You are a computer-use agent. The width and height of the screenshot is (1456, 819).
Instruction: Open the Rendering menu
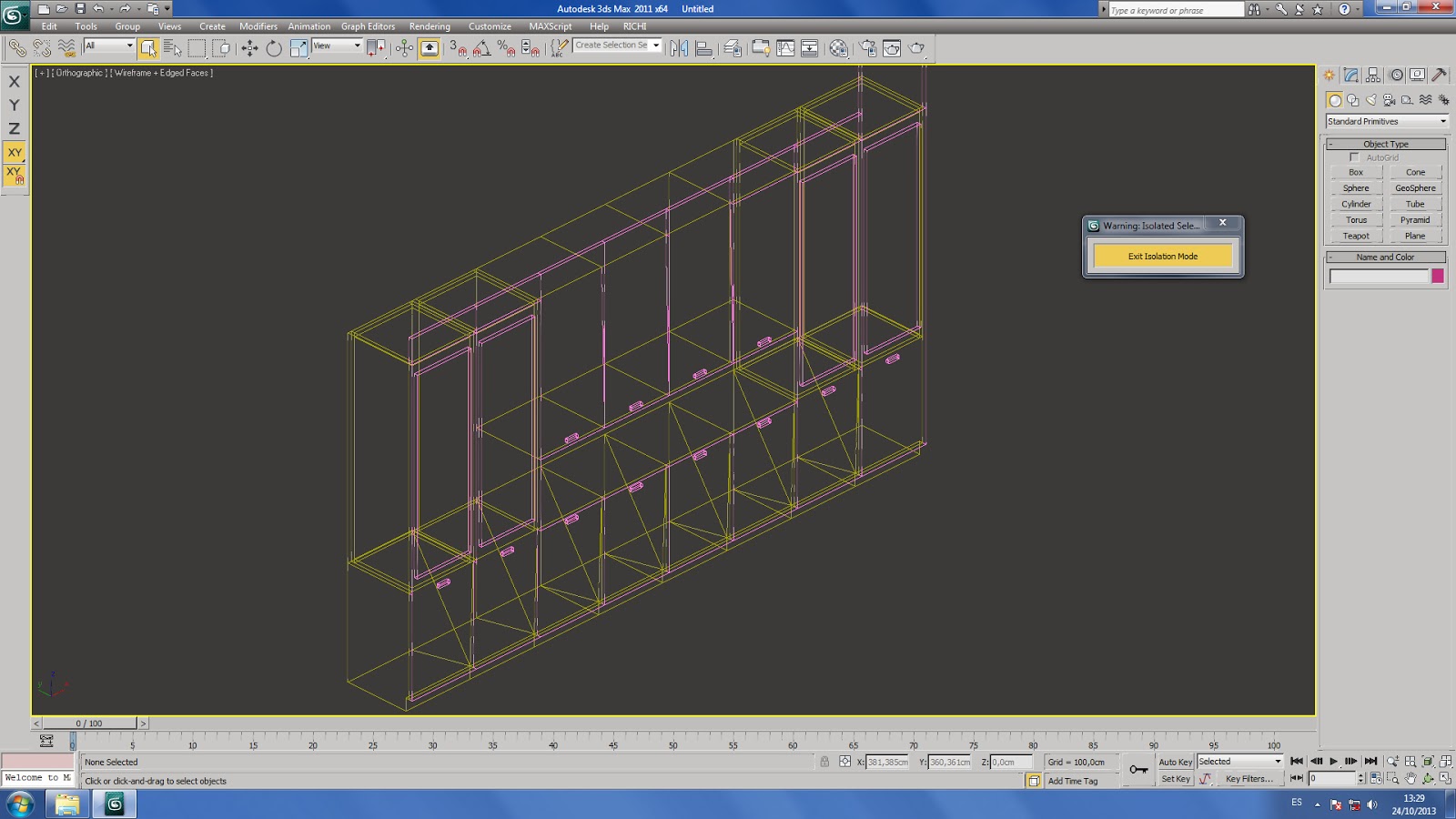[430, 26]
